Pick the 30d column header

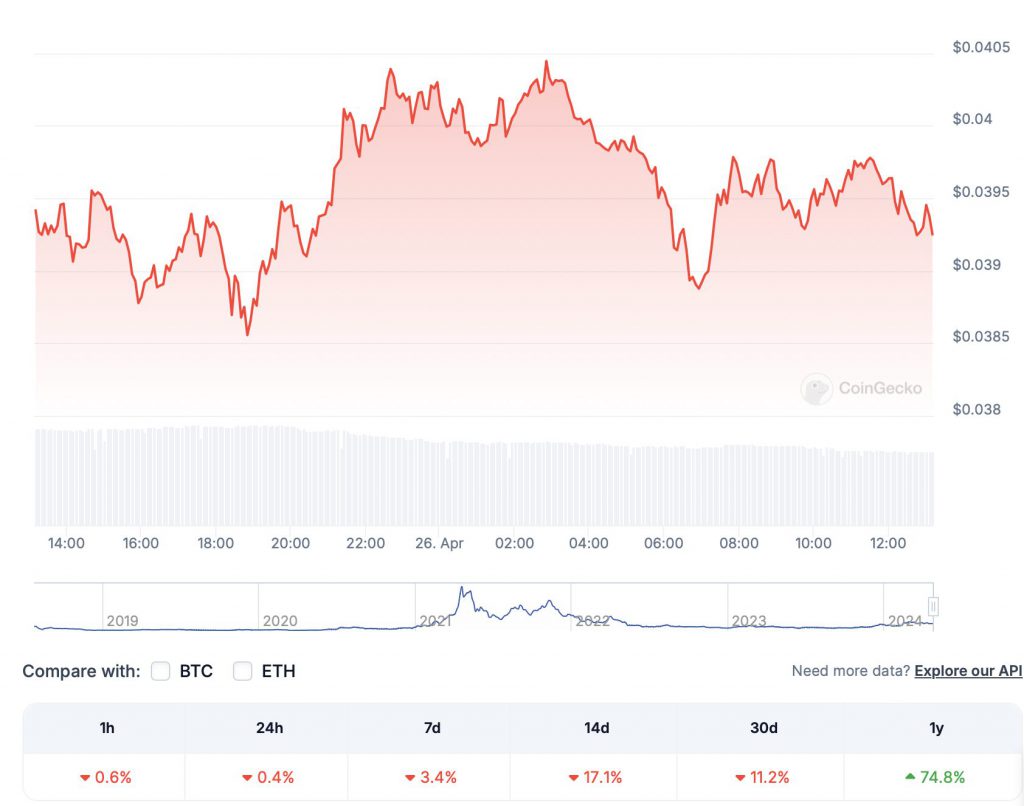point(763,728)
